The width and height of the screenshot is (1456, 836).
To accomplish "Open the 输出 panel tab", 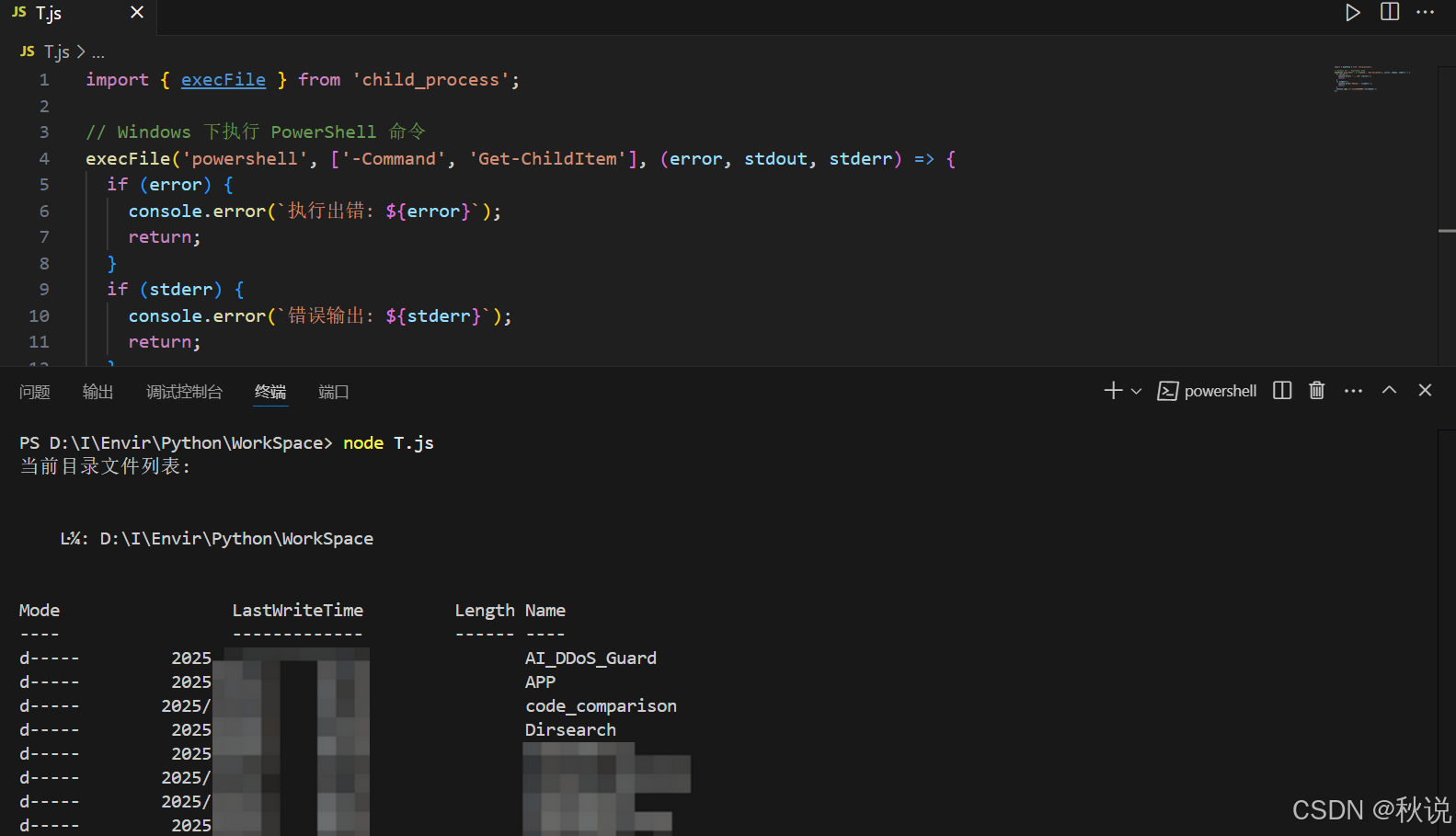I will [x=97, y=392].
